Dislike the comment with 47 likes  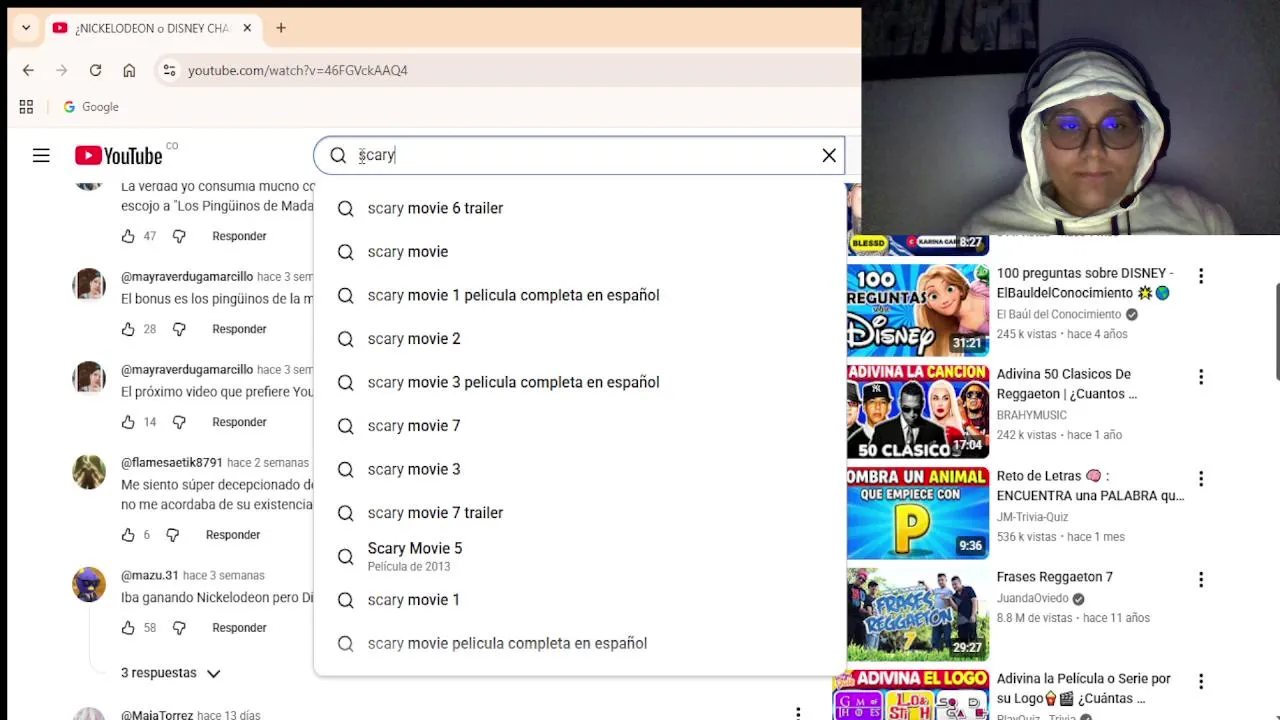pyautogui.click(x=179, y=236)
